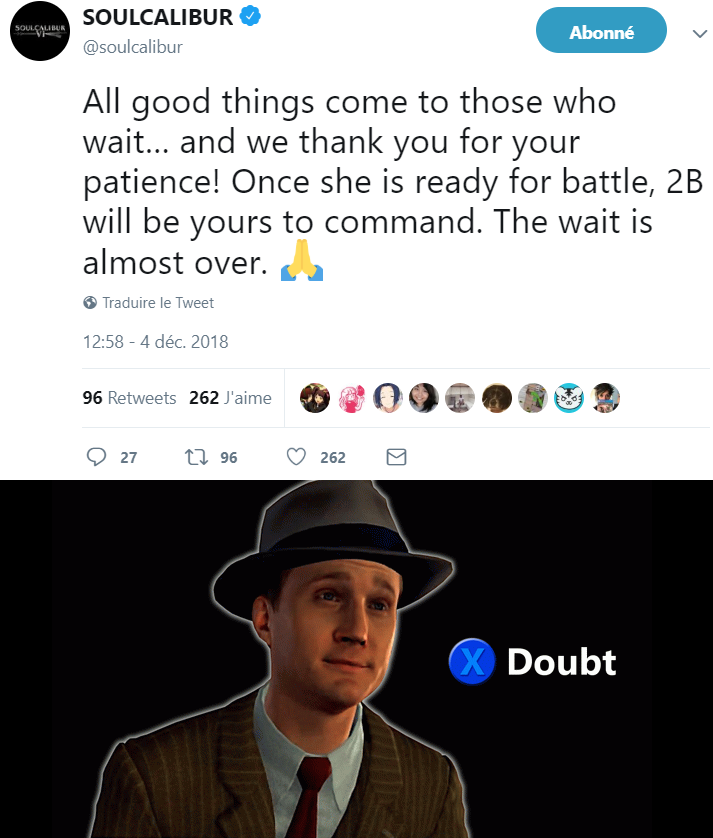Click the pink anime liker avatar
Image resolution: width=713 pixels, height=838 pixels.
(351, 398)
